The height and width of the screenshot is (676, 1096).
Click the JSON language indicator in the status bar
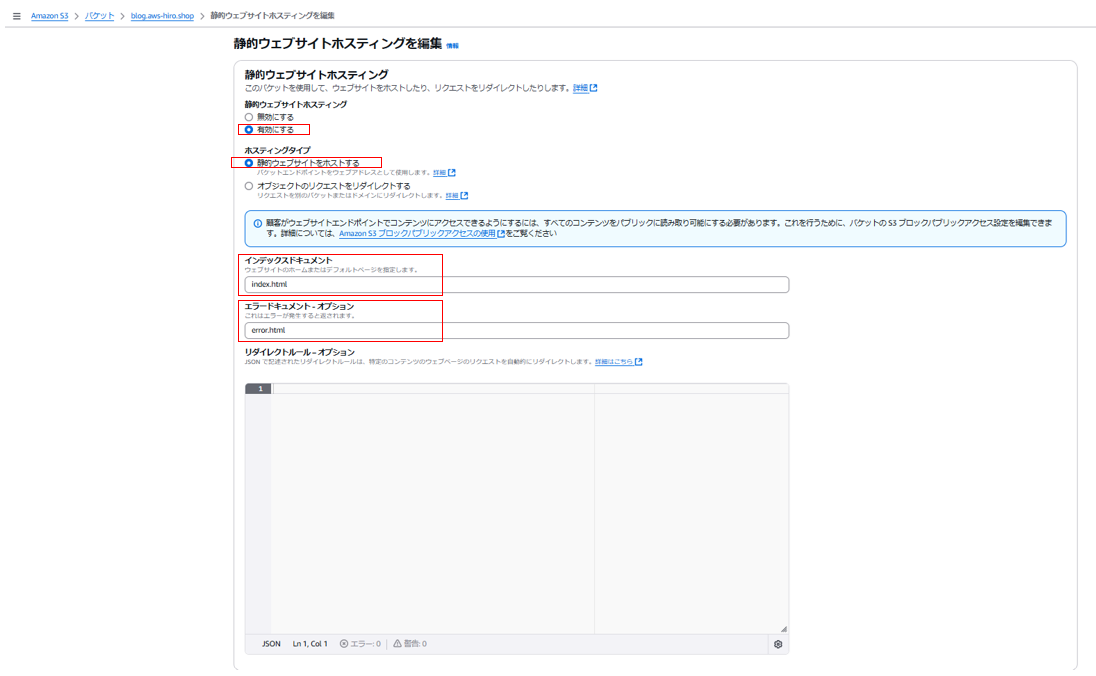pos(271,644)
